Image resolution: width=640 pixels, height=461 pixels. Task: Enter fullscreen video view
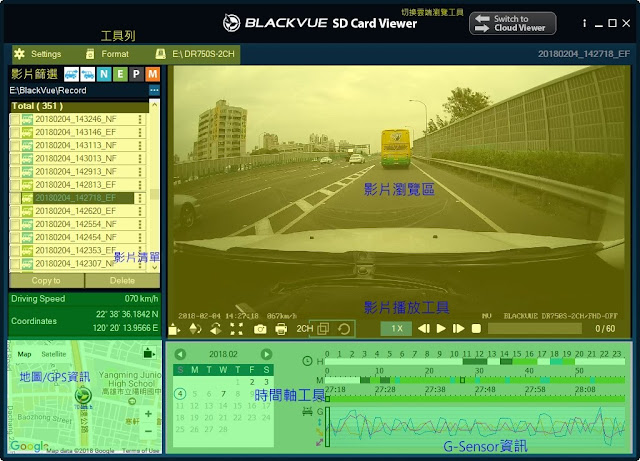237,329
